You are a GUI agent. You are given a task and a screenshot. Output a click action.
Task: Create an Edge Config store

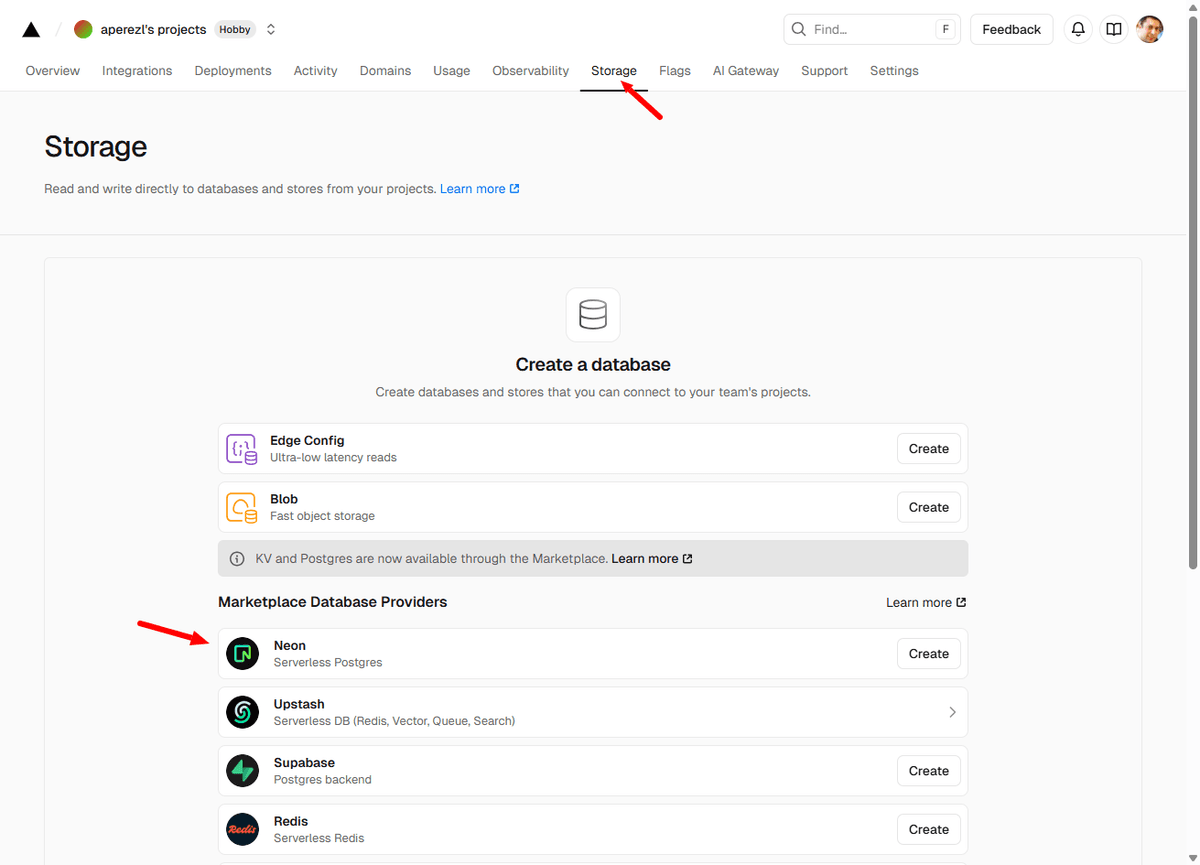click(928, 449)
